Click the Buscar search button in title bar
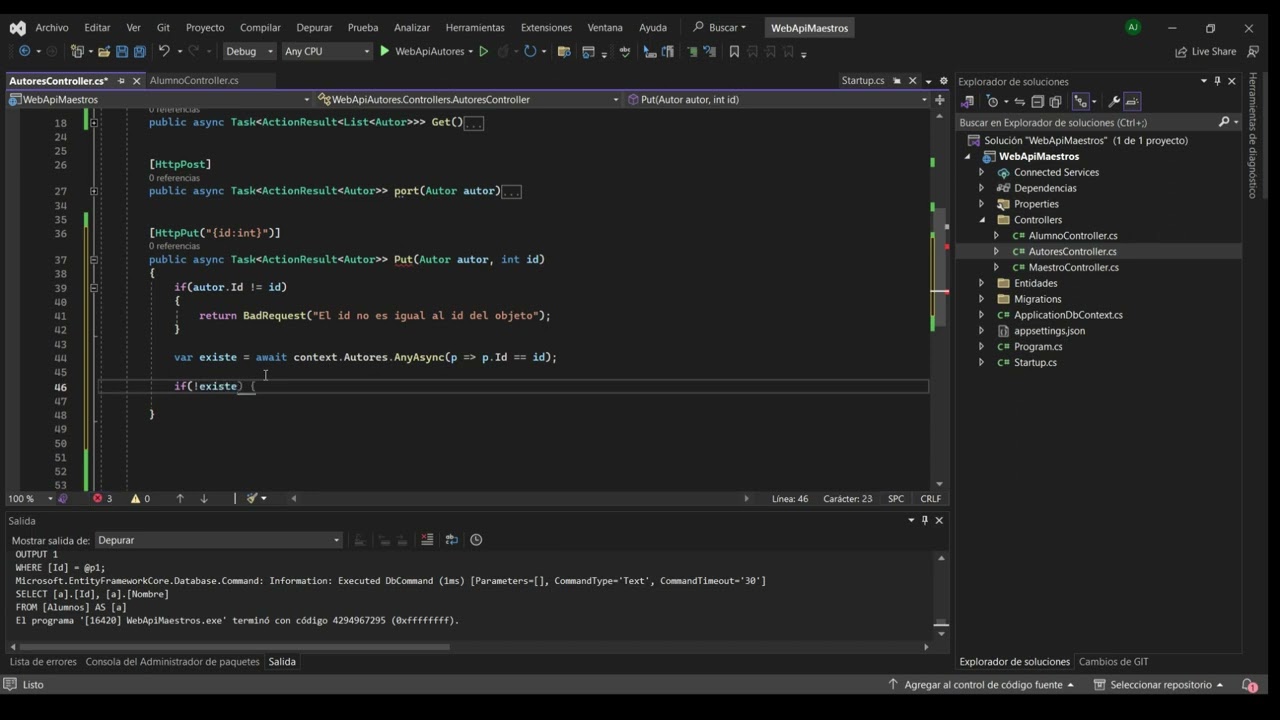This screenshot has height=720, width=1280. pyautogui.click(x=719, y=28)
